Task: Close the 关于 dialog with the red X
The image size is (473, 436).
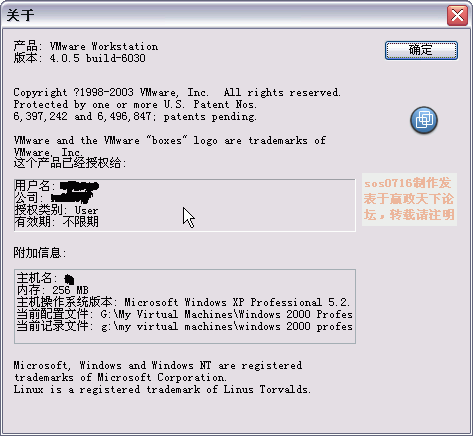Action: click(x=457, y=15)
